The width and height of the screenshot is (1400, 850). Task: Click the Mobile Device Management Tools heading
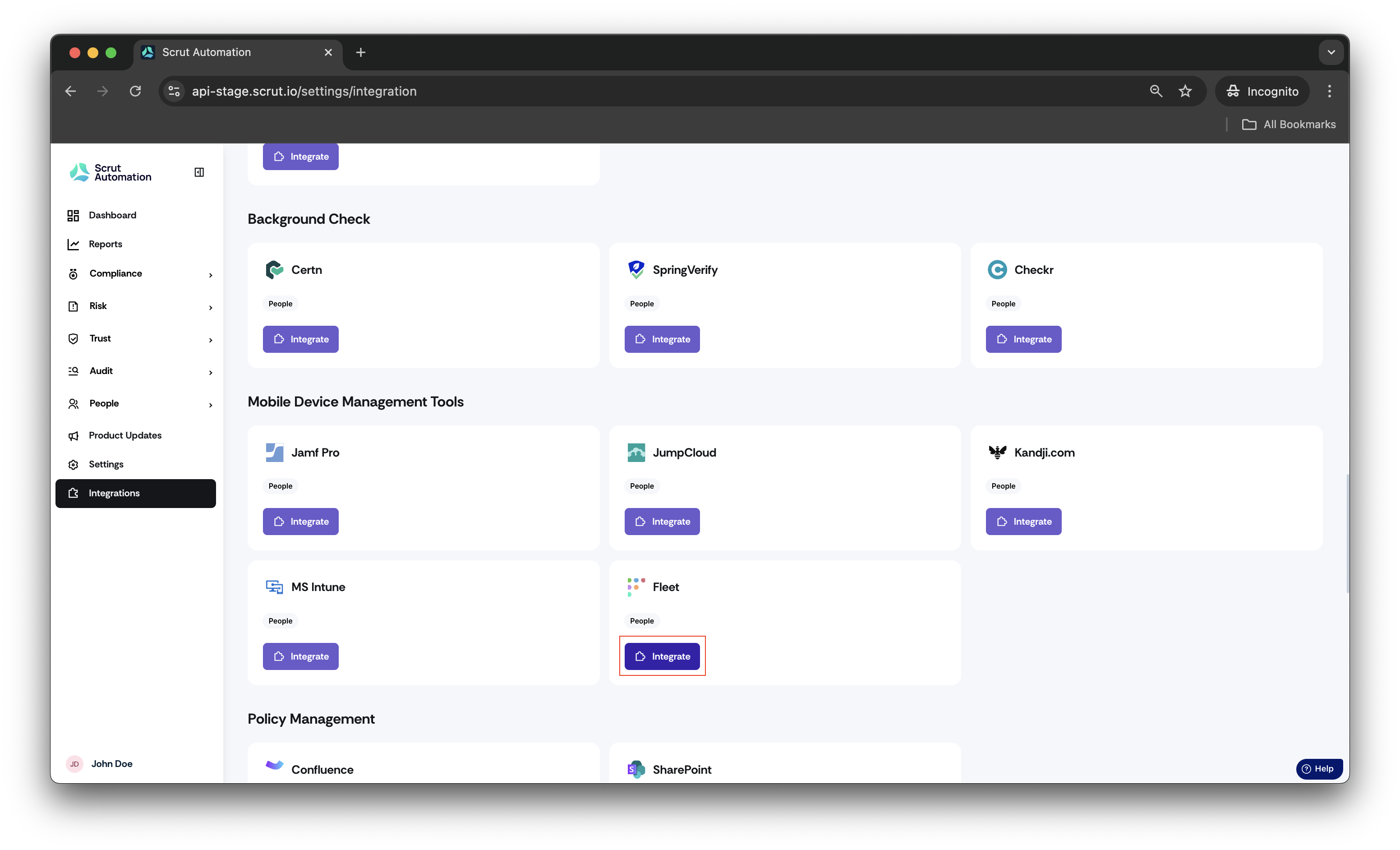coord(356,402)
